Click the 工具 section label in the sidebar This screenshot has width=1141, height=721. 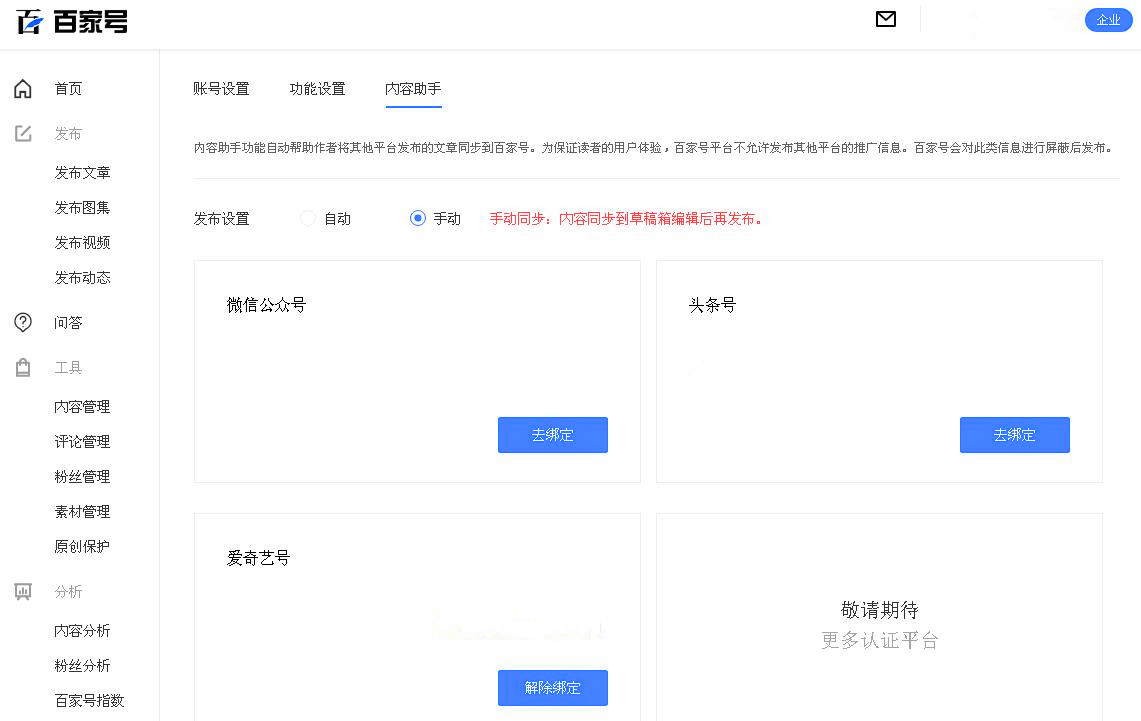point(68,367)
